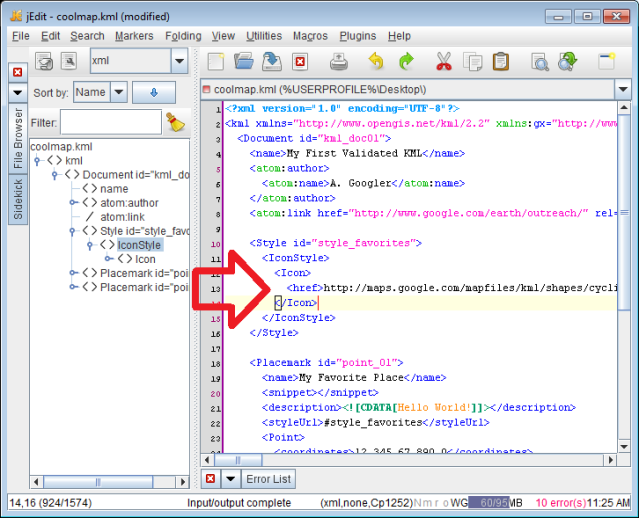Viewport: 639px width, 518px height.
Task: Cut the selection with the scissors icon
Action: point(443,62)
